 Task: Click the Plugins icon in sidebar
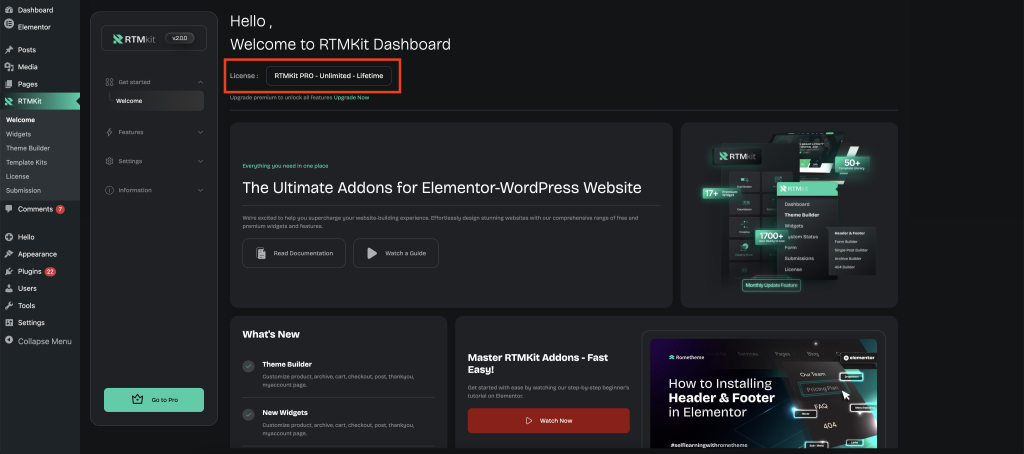pos(9,271)
